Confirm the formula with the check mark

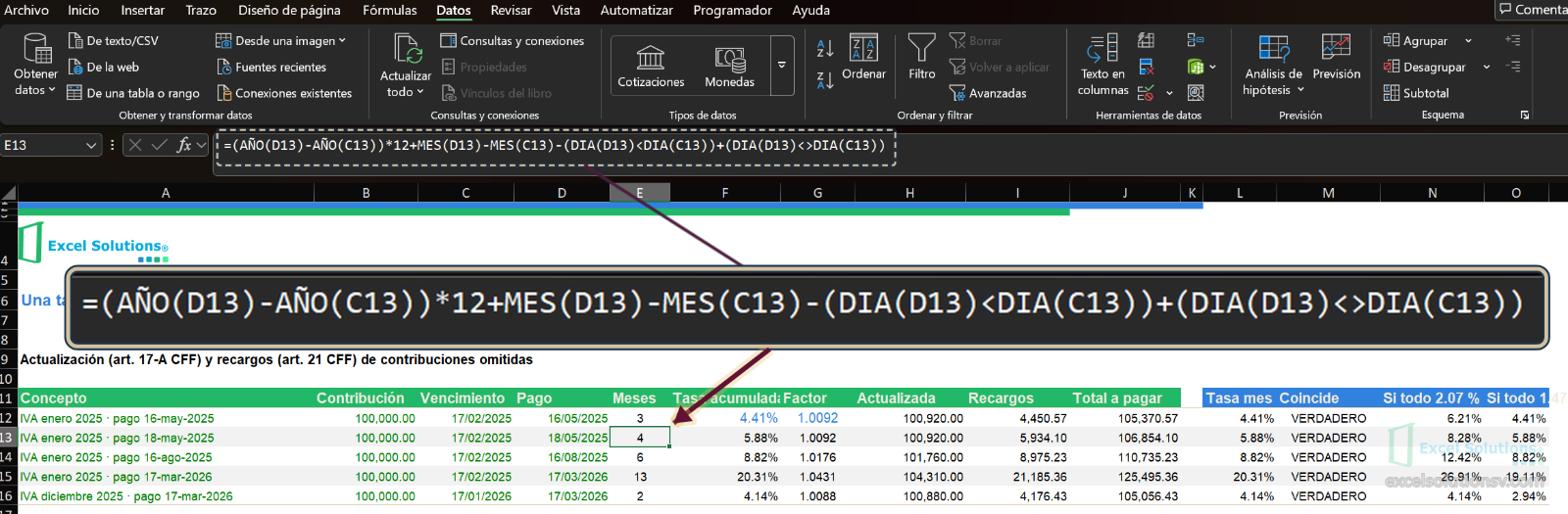tap(159, 145)
